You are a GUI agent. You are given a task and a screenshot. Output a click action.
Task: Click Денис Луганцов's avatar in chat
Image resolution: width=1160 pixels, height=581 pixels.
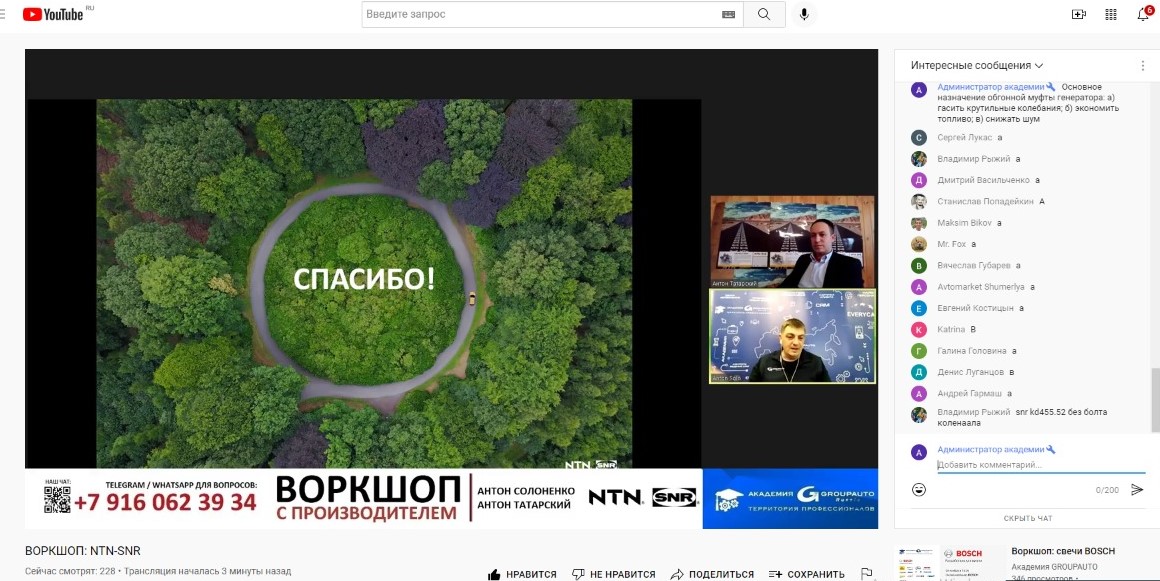(919, 372)
